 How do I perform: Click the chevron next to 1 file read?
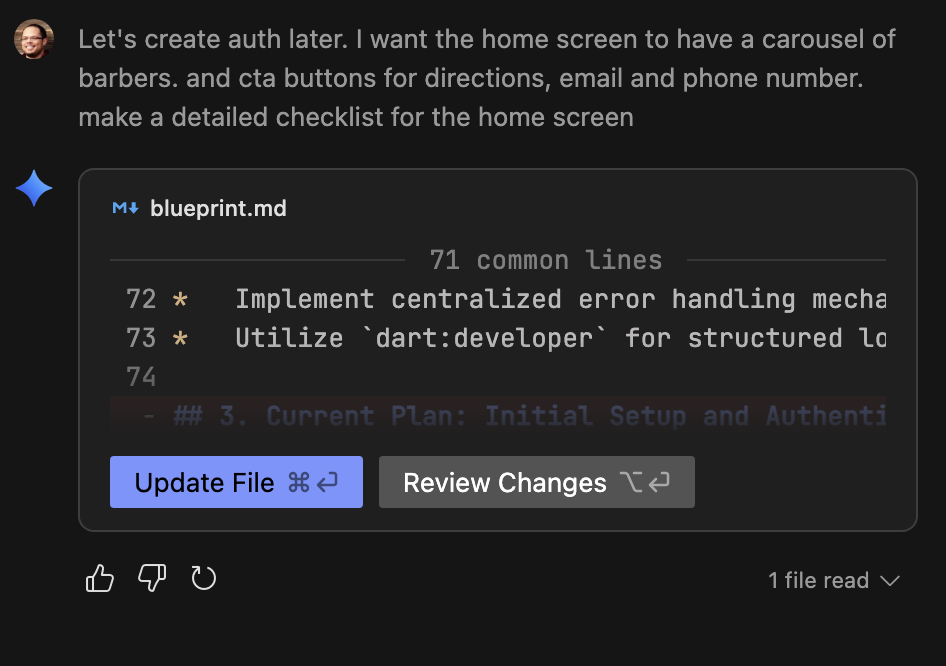(x=888, y=581)
